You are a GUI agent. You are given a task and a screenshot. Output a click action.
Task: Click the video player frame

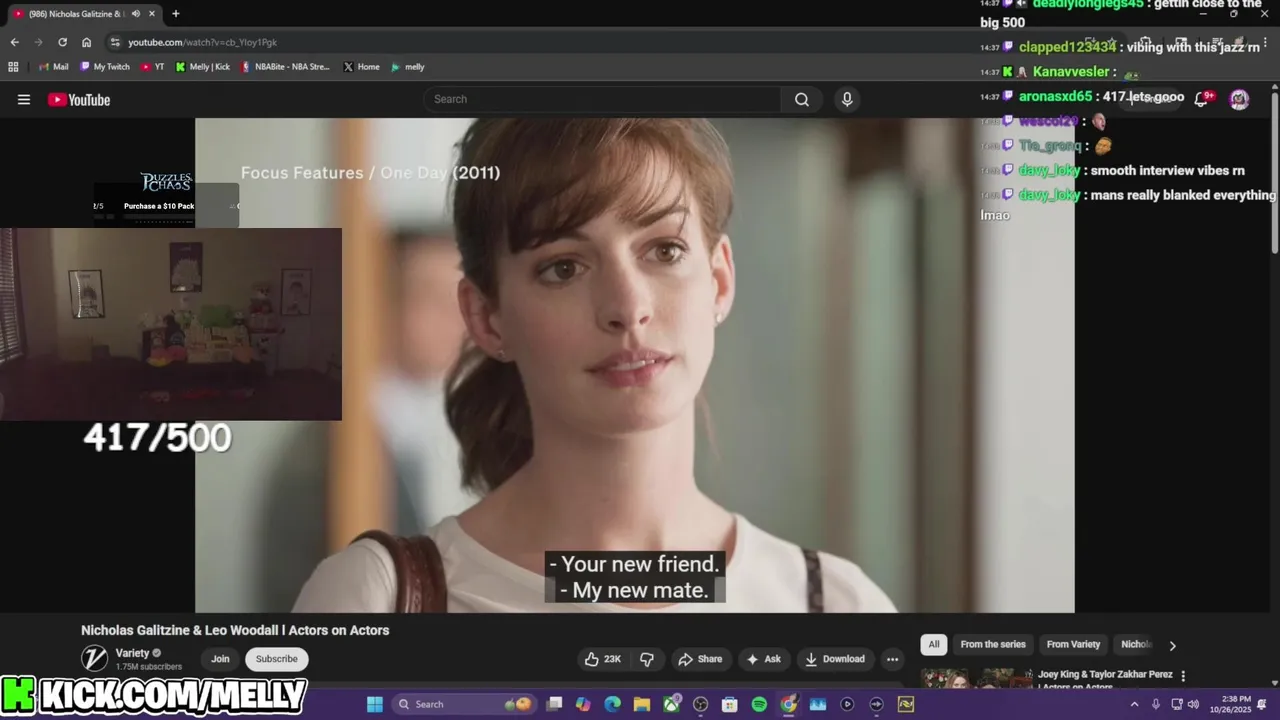tap(634, 365)
